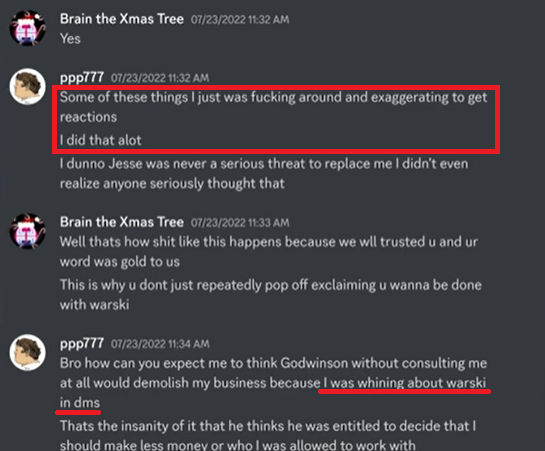Select the 'done with warski' message

point(271,295)
